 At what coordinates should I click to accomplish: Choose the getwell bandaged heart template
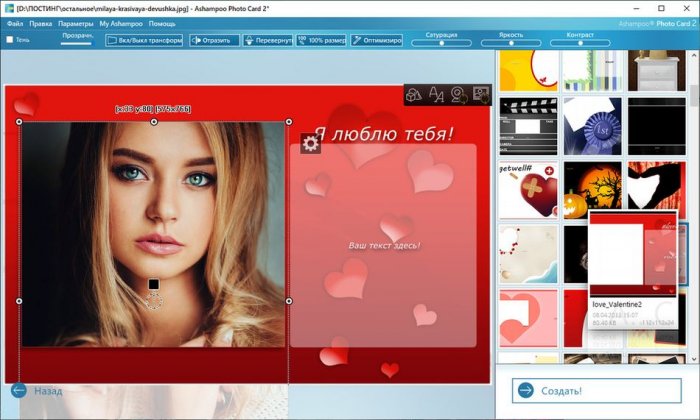click(x=528, y=191)
